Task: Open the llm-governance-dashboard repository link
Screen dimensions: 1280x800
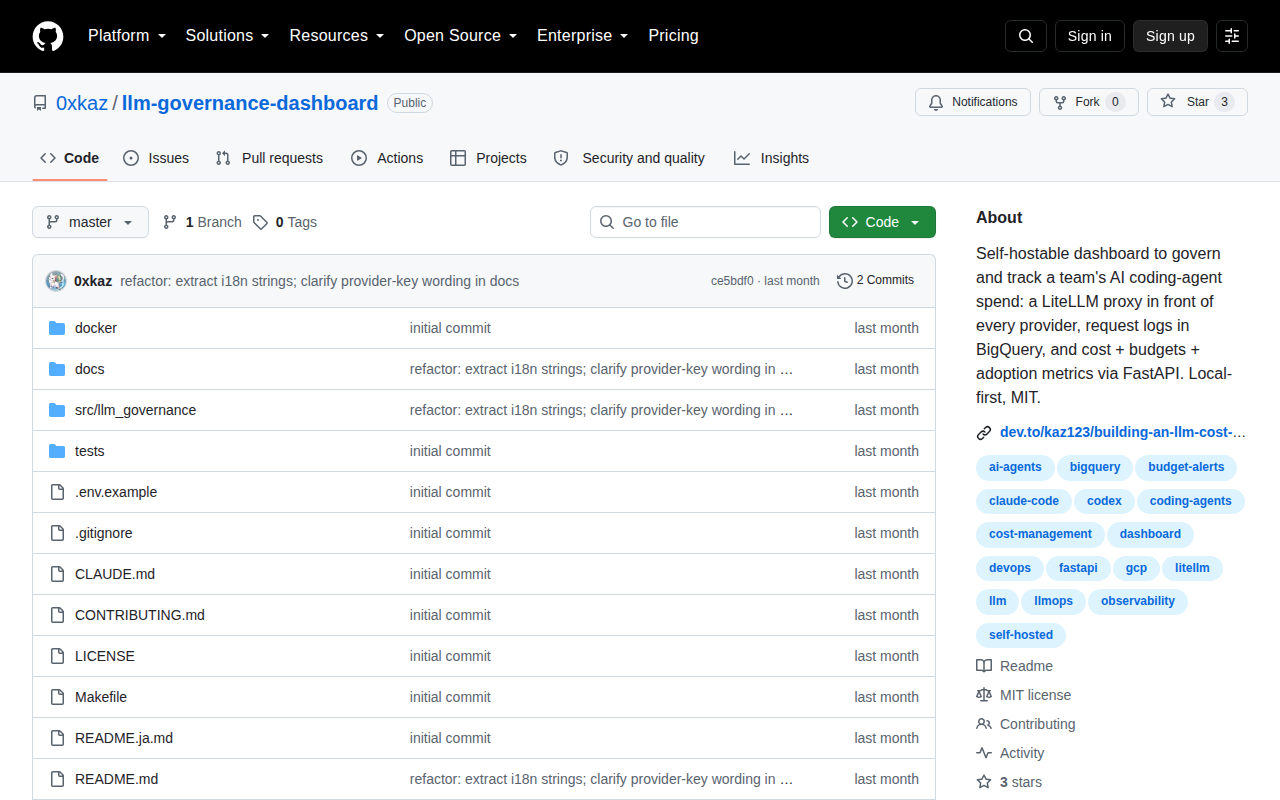Action: point(250,103)
